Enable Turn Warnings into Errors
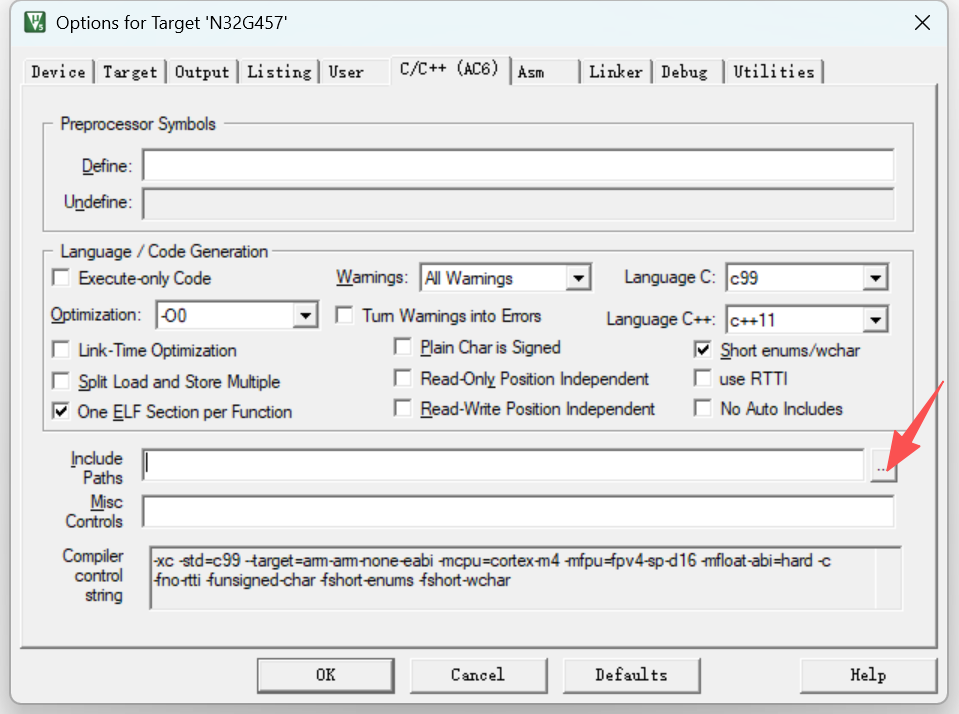Image resolution: width=959 pixels, height=714 pixels. coord(345,316)
